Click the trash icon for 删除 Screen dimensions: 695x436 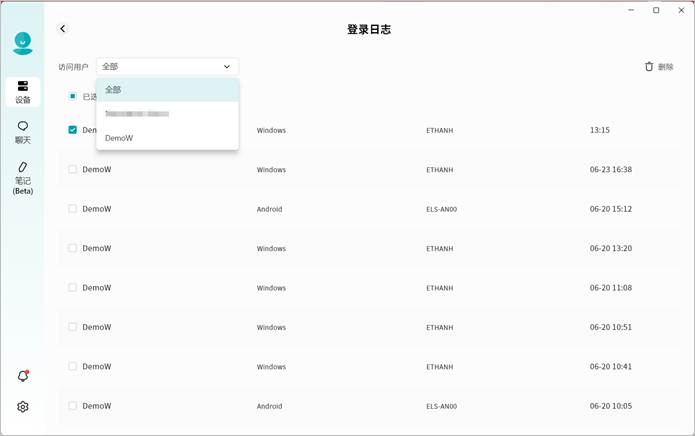coord(649,66)
